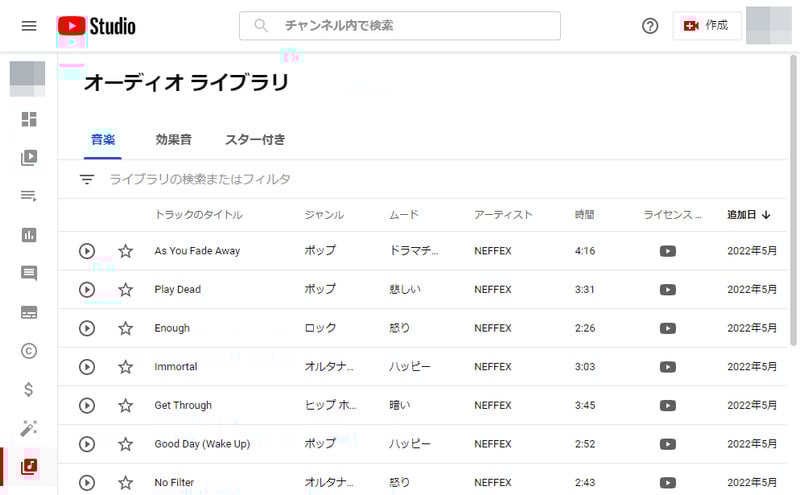This screenshot has height=495, width=800.
Task: Click YouTube license icon for Play Dead
Action: (668, 290)
